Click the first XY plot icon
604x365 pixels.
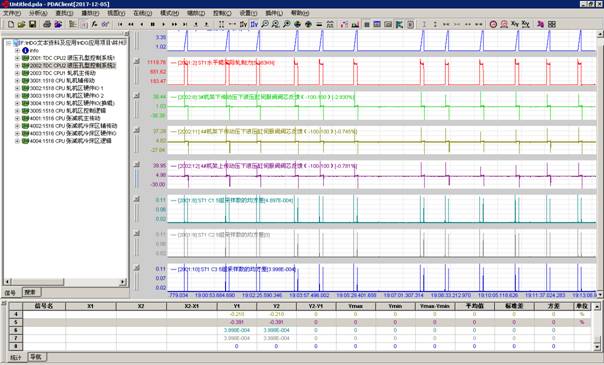tap(515, 24)
